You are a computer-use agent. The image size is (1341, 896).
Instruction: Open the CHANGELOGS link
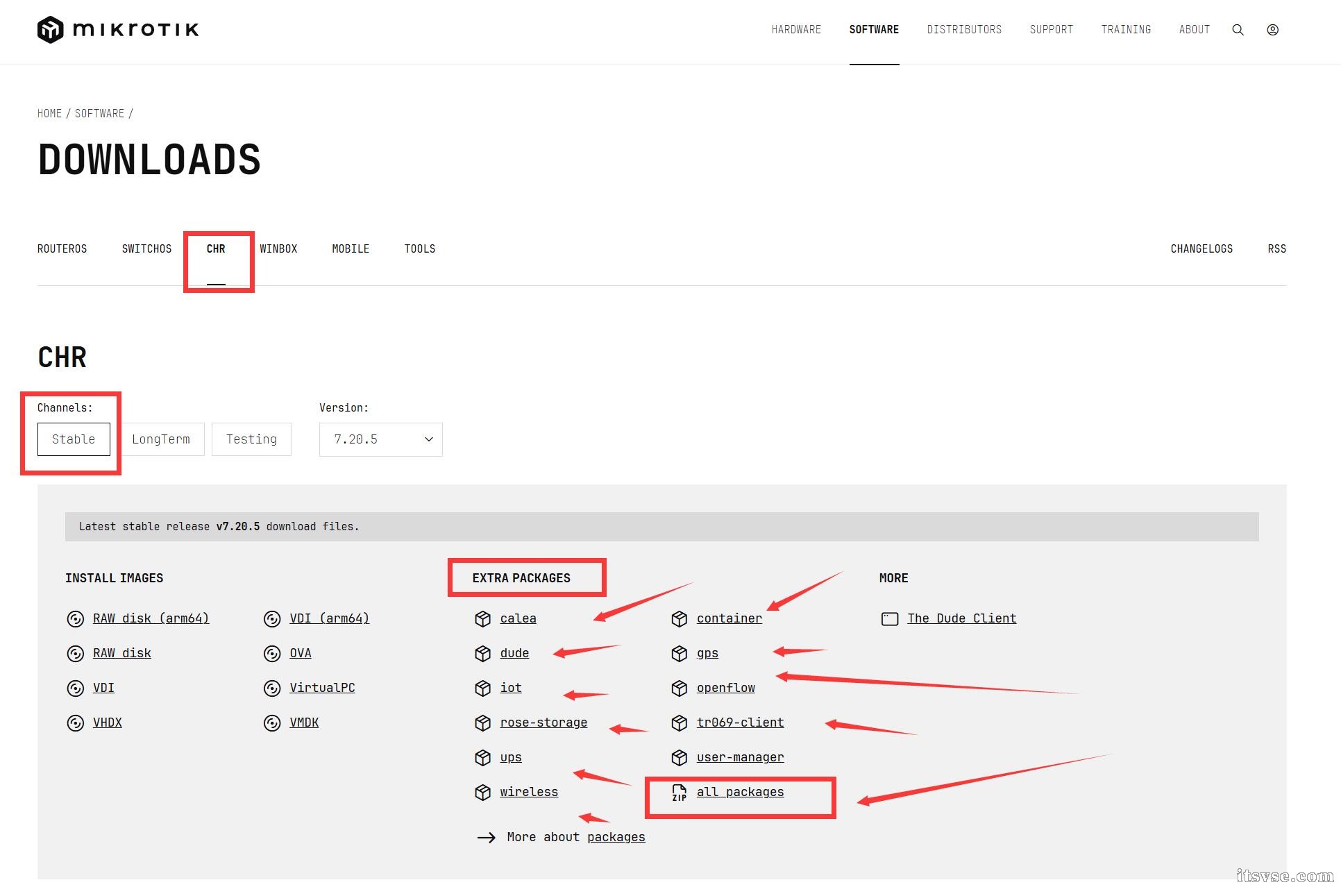pyautogui.click(x=1201, y=248)
